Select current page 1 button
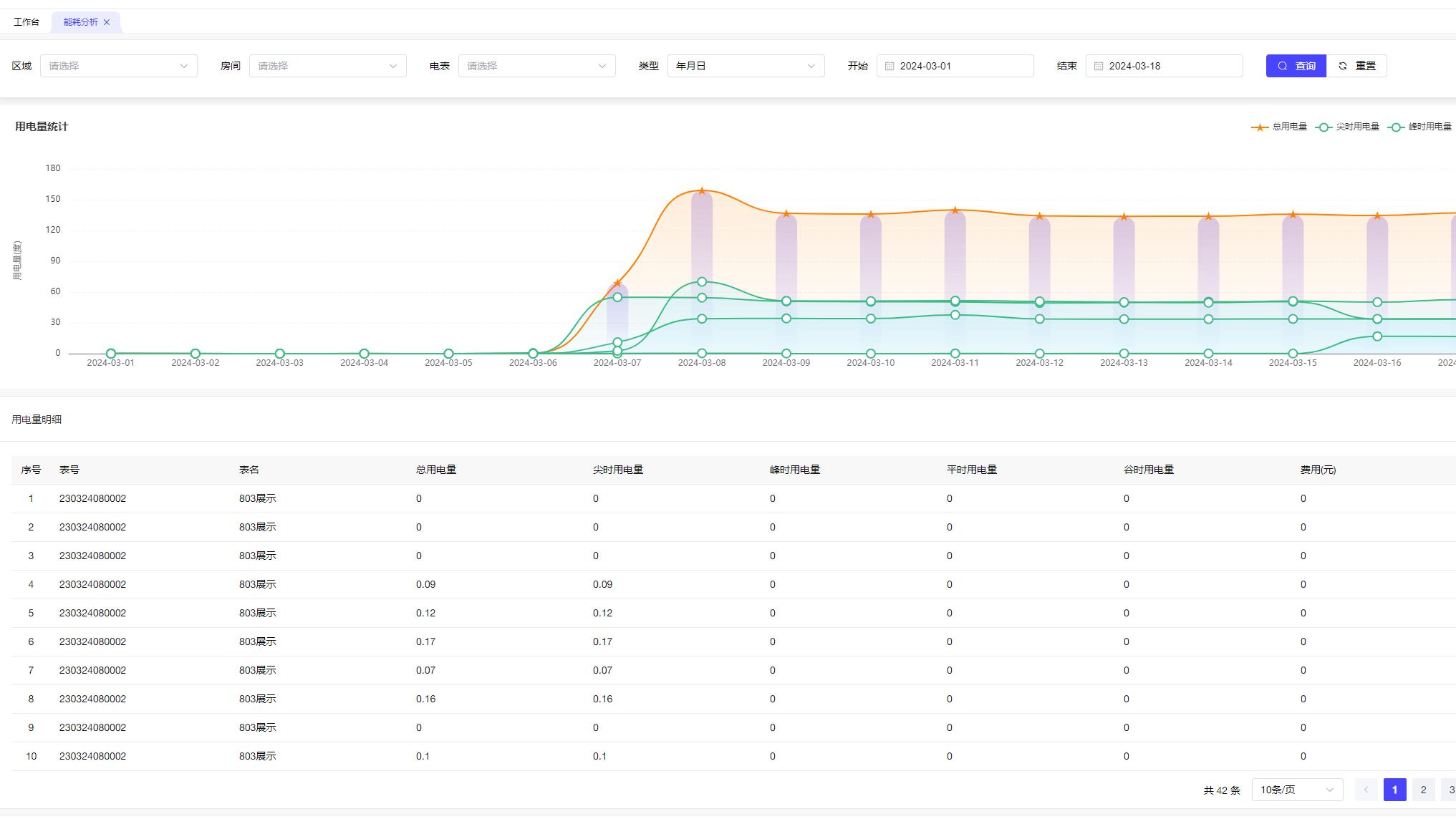 (1394, 790)
